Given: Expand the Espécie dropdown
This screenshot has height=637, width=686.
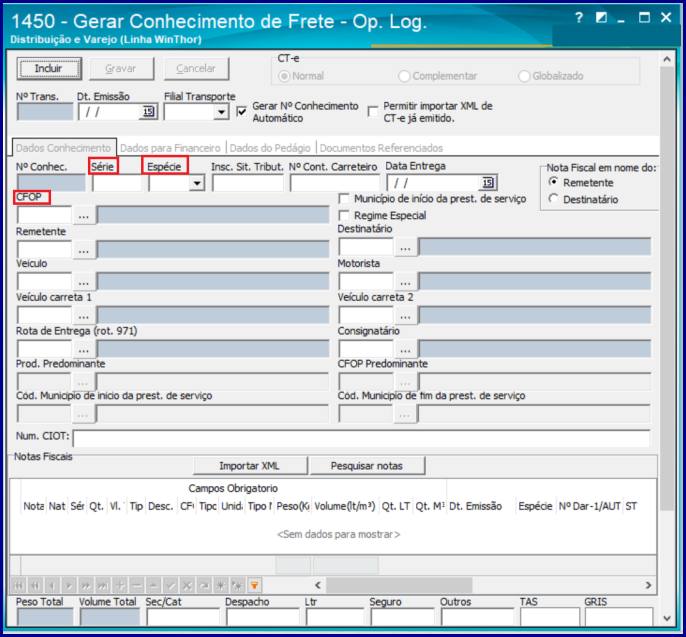Looking at the screenshot, I should point(197,183).
